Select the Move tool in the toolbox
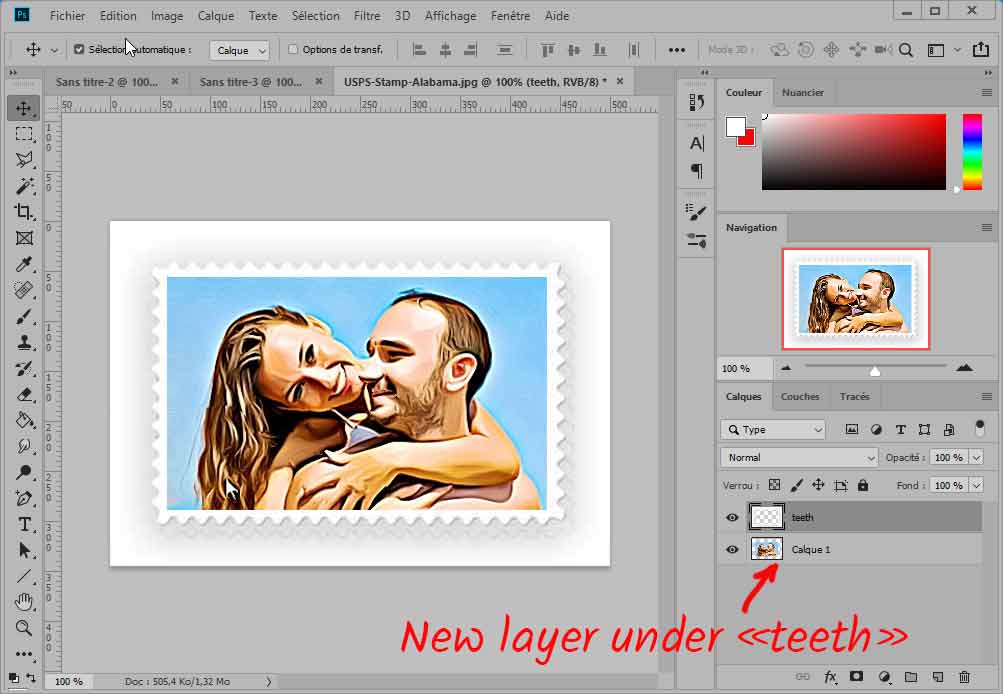Screen dimensions: 1003x694 [24, 108]
